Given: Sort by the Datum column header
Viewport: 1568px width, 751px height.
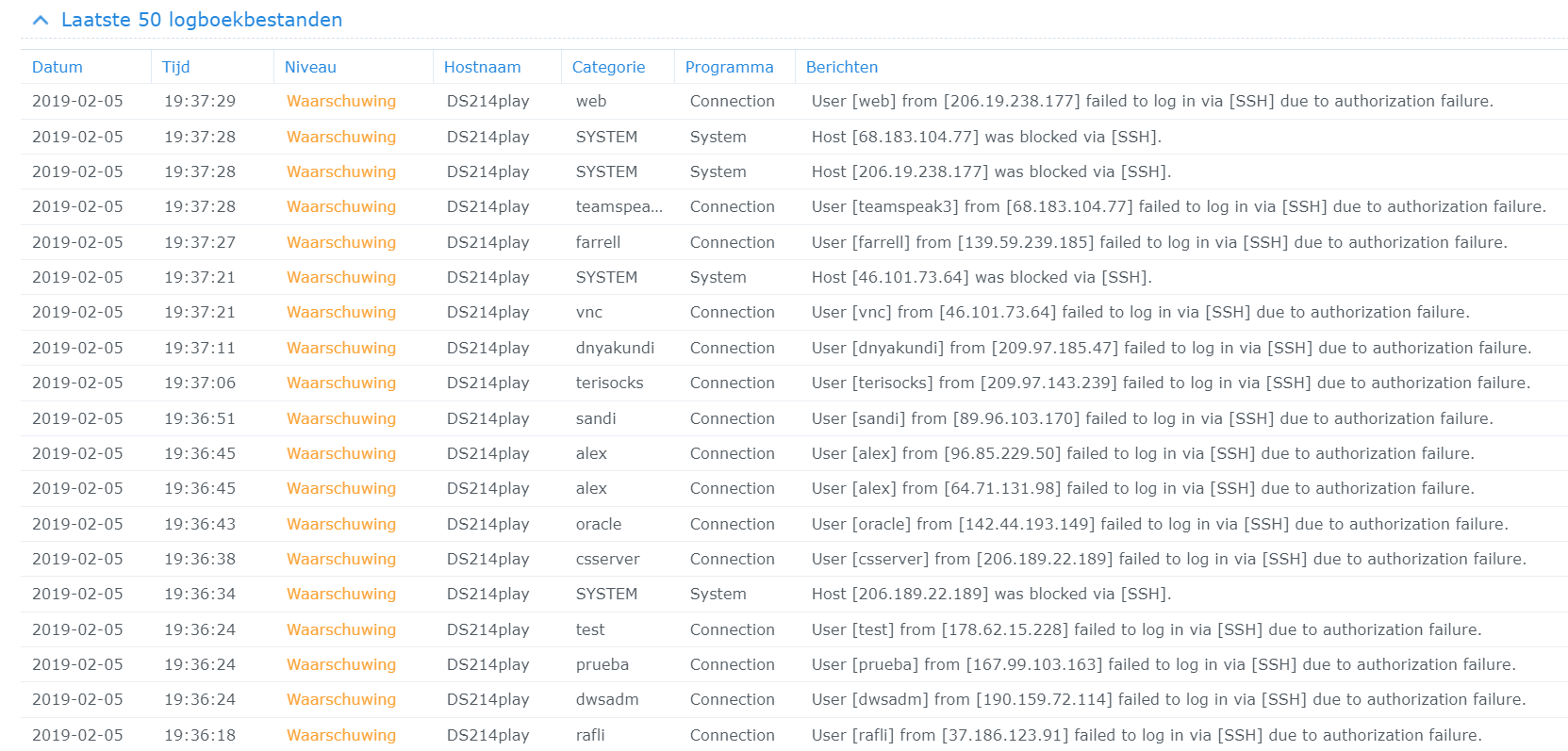Looking at the screenshot, I should click(x=58, y=67).
